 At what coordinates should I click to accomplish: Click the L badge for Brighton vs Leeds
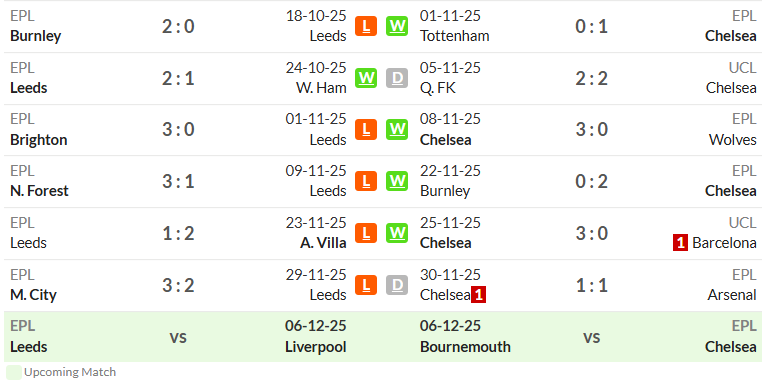pos(365,130)
